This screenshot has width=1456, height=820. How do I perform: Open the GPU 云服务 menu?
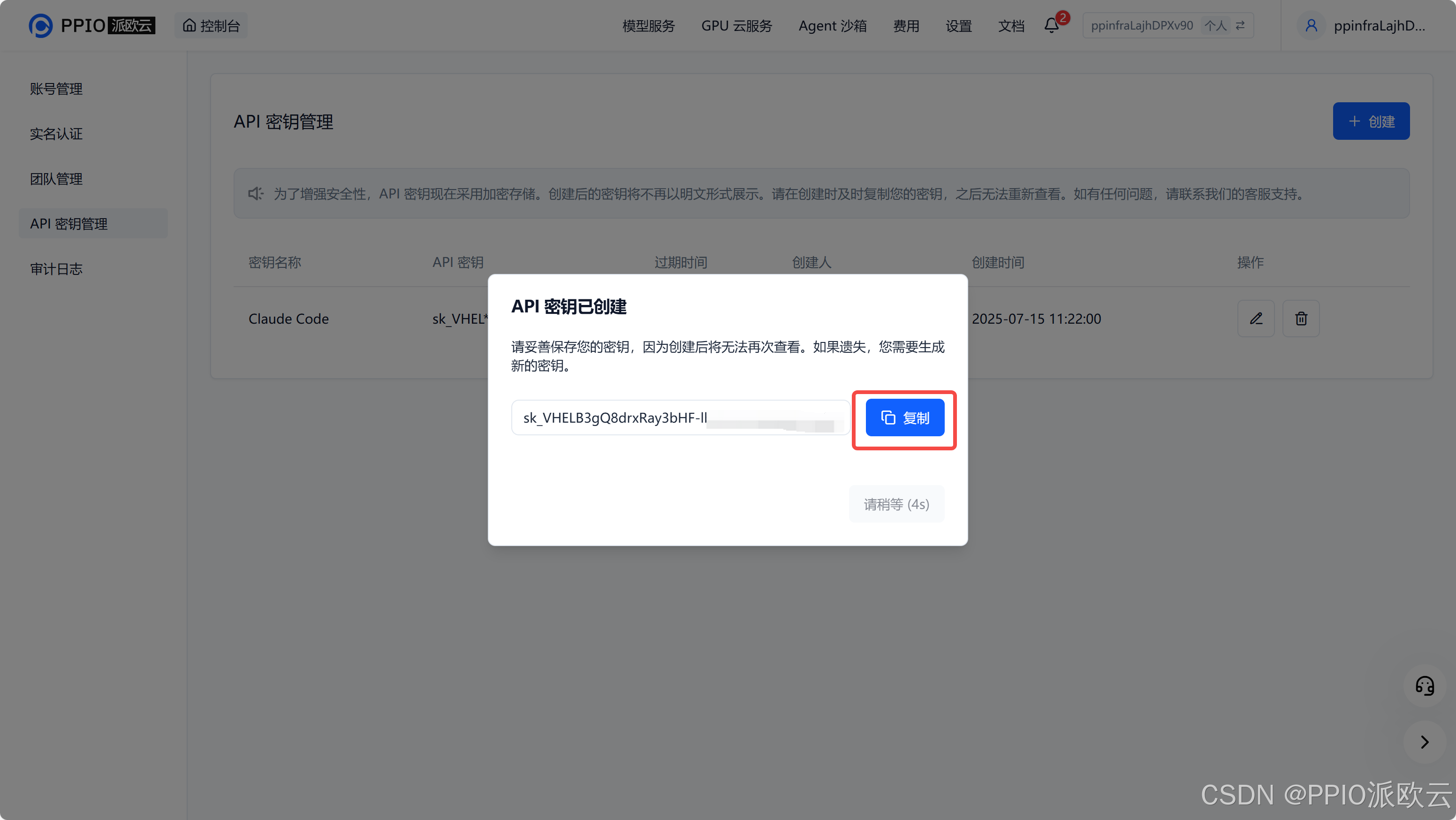click(x=736, y=25)
